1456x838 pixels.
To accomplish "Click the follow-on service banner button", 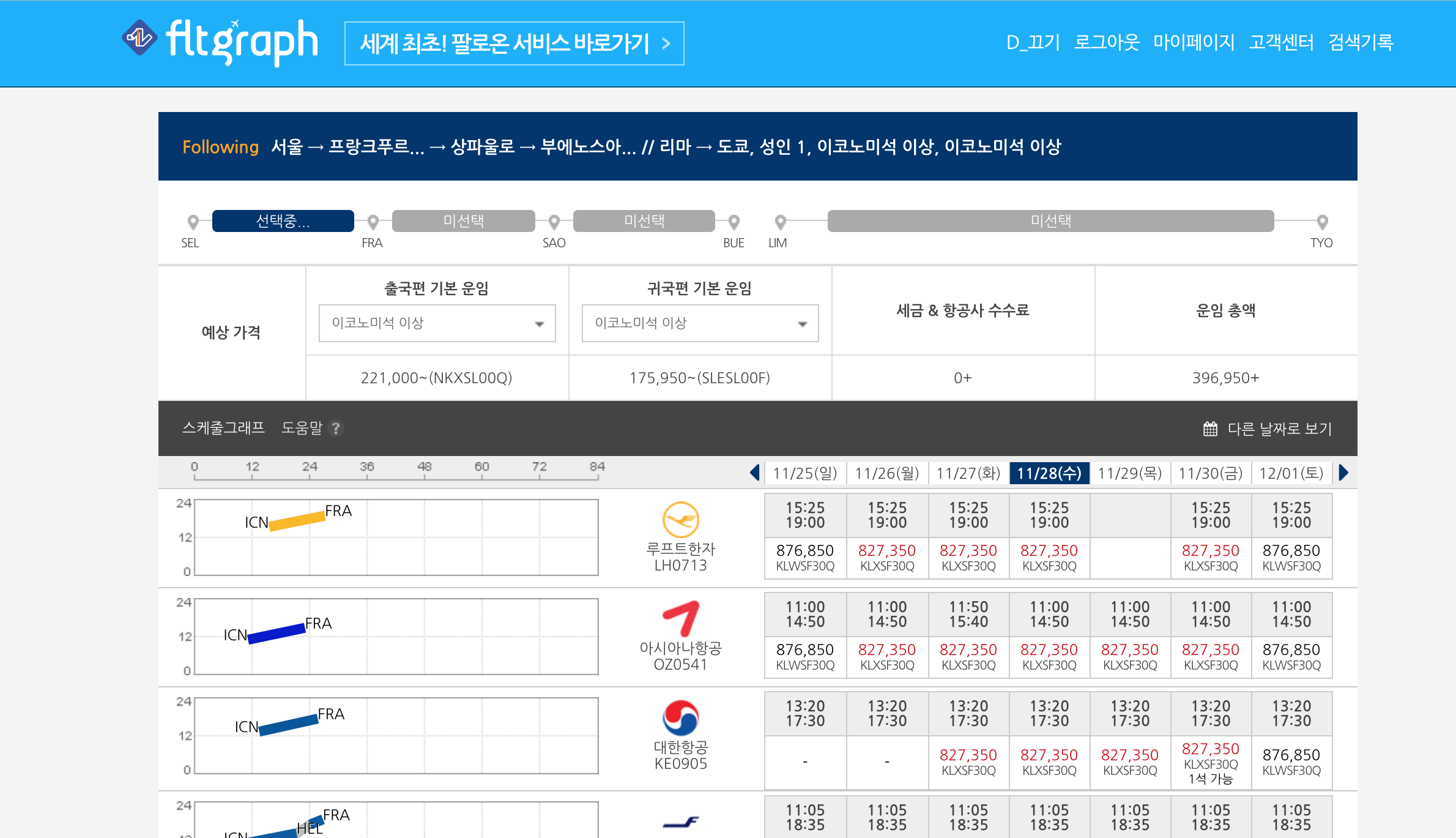I will (514, 43).
